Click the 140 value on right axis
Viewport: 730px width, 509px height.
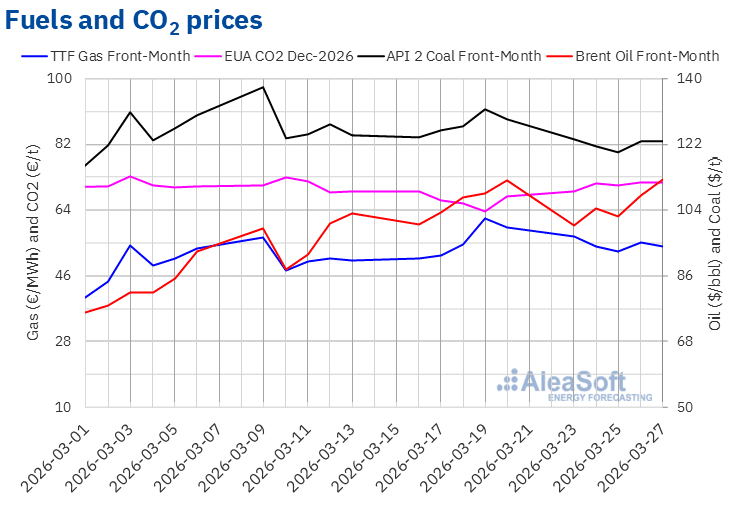point(691,79)
